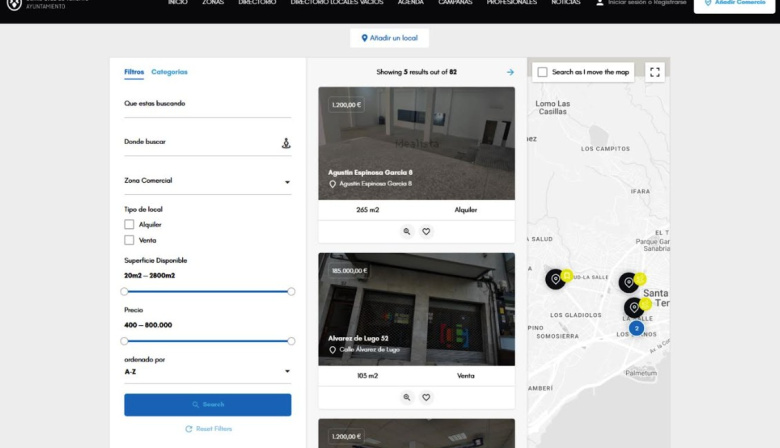Preview the Alvarez de Lugo 52 listing with the magnifier
This screenshot has width=780, height=448.
click(x=407, y=397)
